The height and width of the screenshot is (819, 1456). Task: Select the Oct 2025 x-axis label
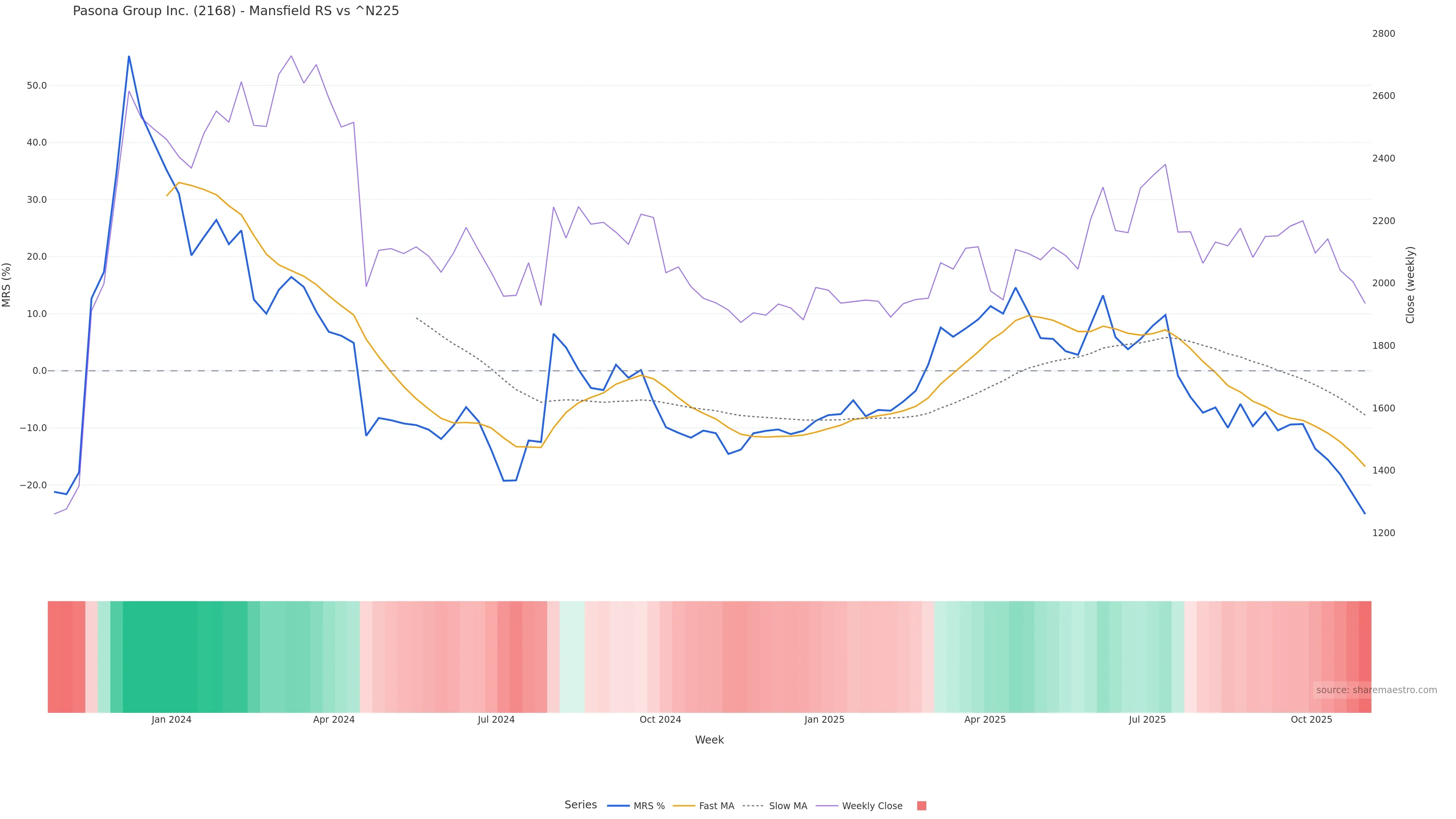(x=1311, y=720)
